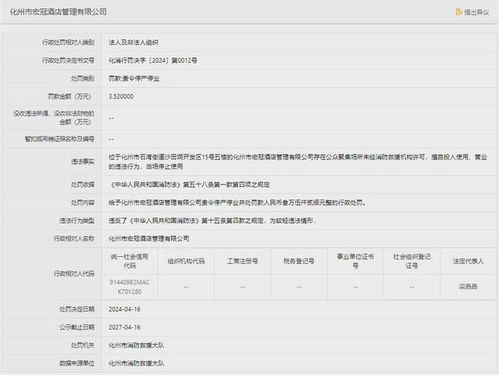
Task: Click the column header 社会组织登记证号
Action: click(412, 261)
